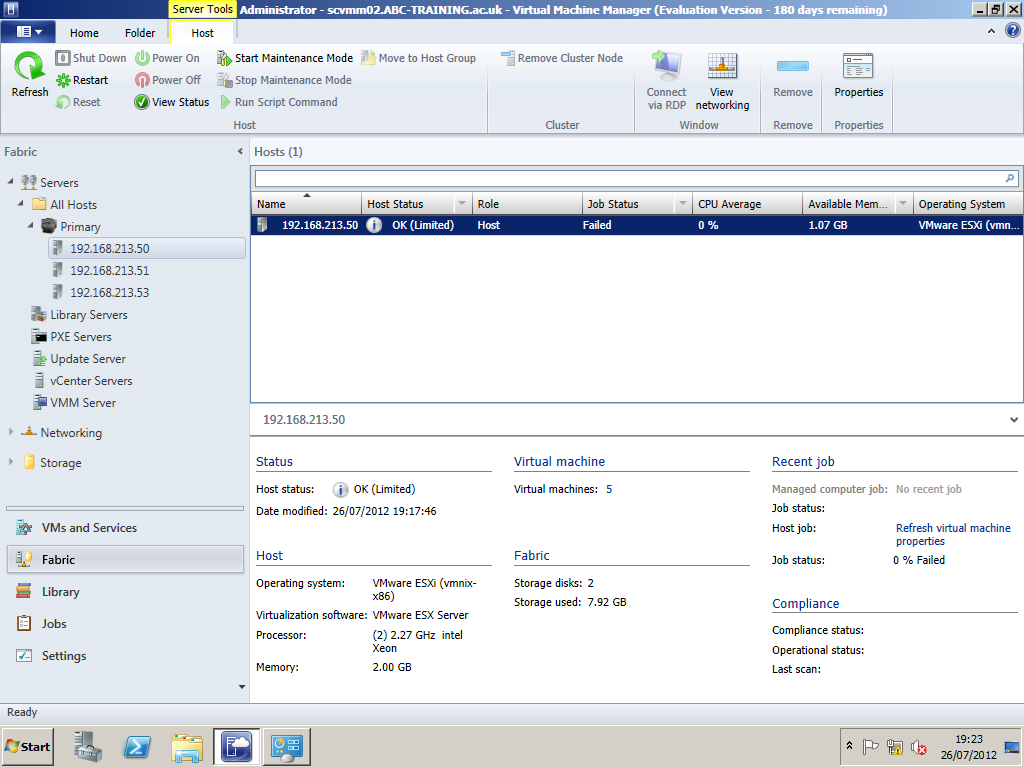Image resolution: width=1024 pixels, height=768 pixels.
Task: Open VMs and Services workspace
Action: (x=125, y=528)
